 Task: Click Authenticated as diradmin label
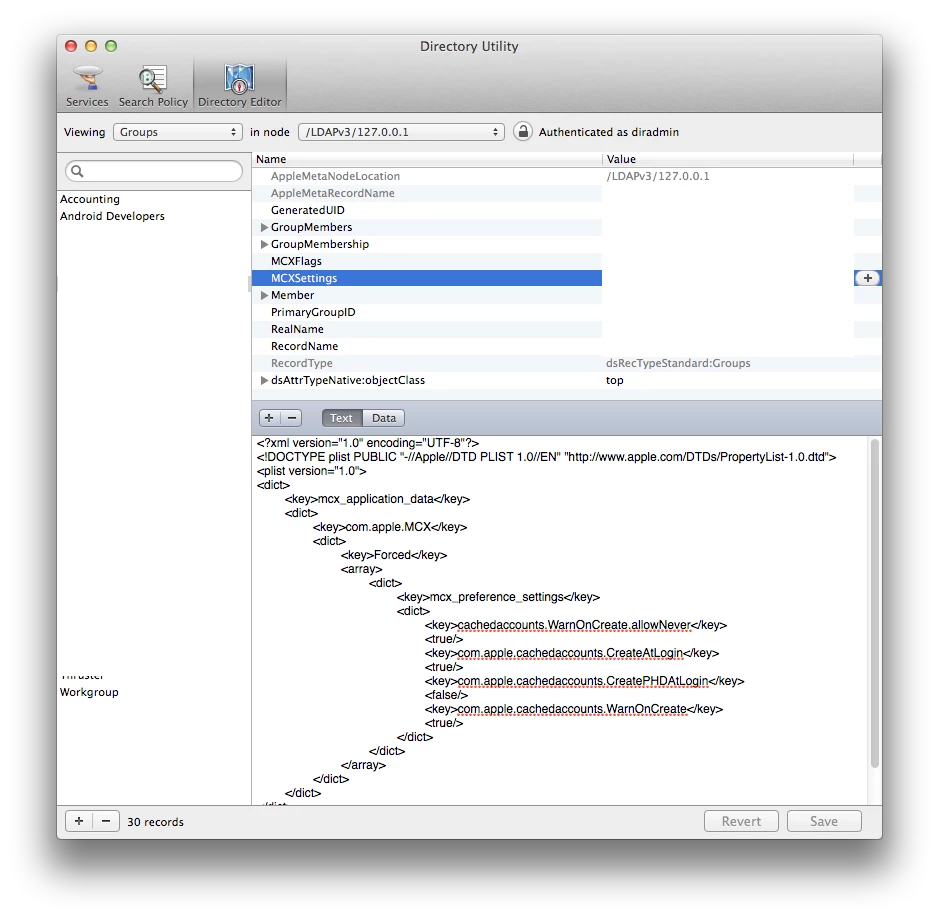[608, 132]
